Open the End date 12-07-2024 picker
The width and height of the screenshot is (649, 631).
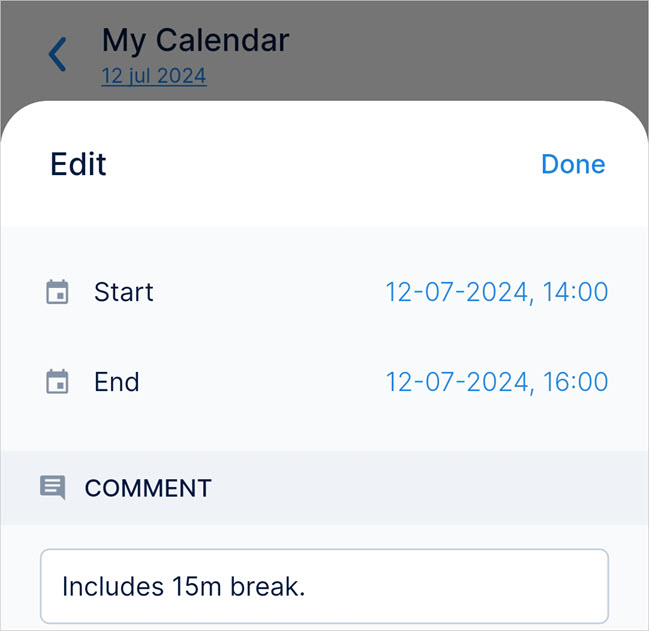point(457,382)
